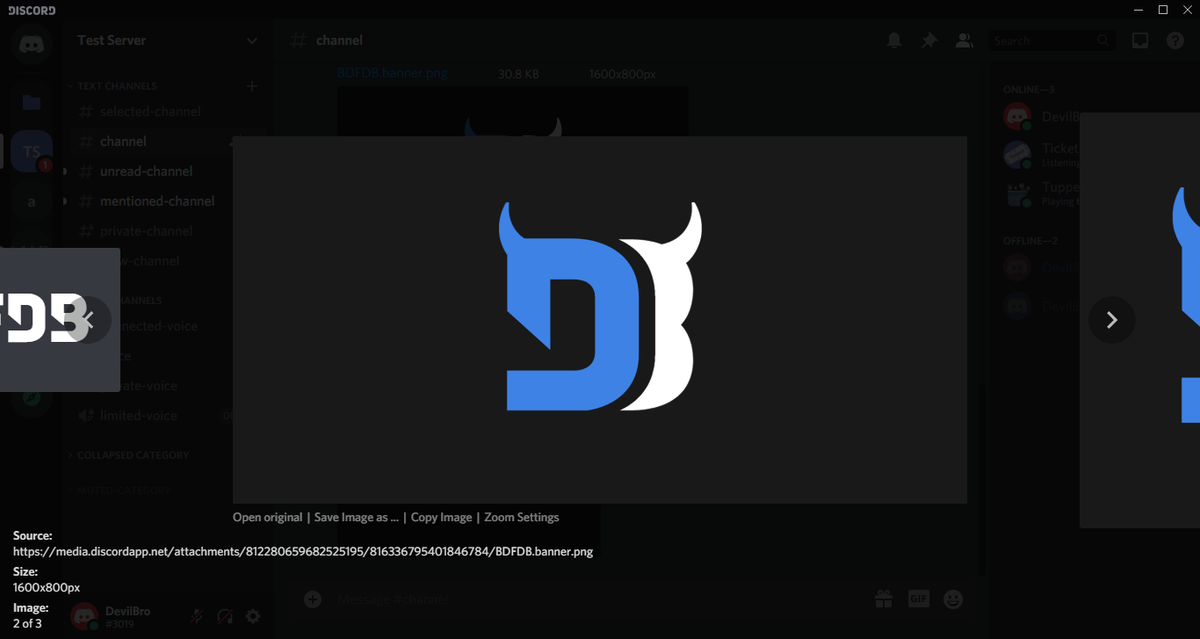Click the image source URL text
Viewport: 1200px width, 639px height.
coord(303,551)
